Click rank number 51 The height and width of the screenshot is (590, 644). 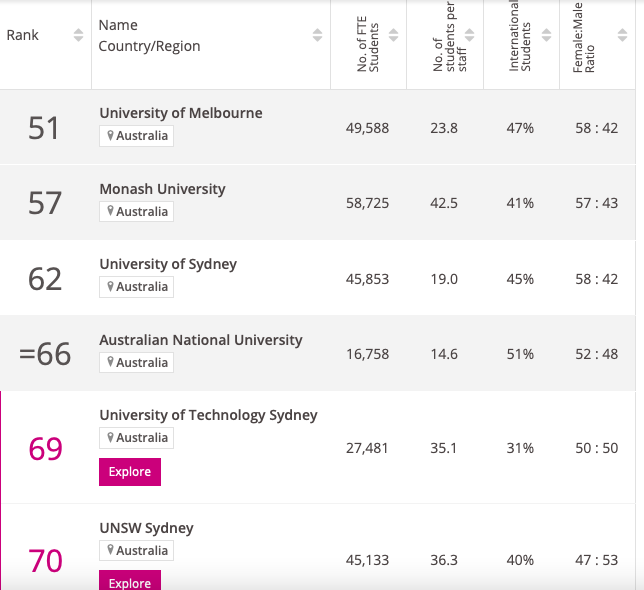pos(44,128)
